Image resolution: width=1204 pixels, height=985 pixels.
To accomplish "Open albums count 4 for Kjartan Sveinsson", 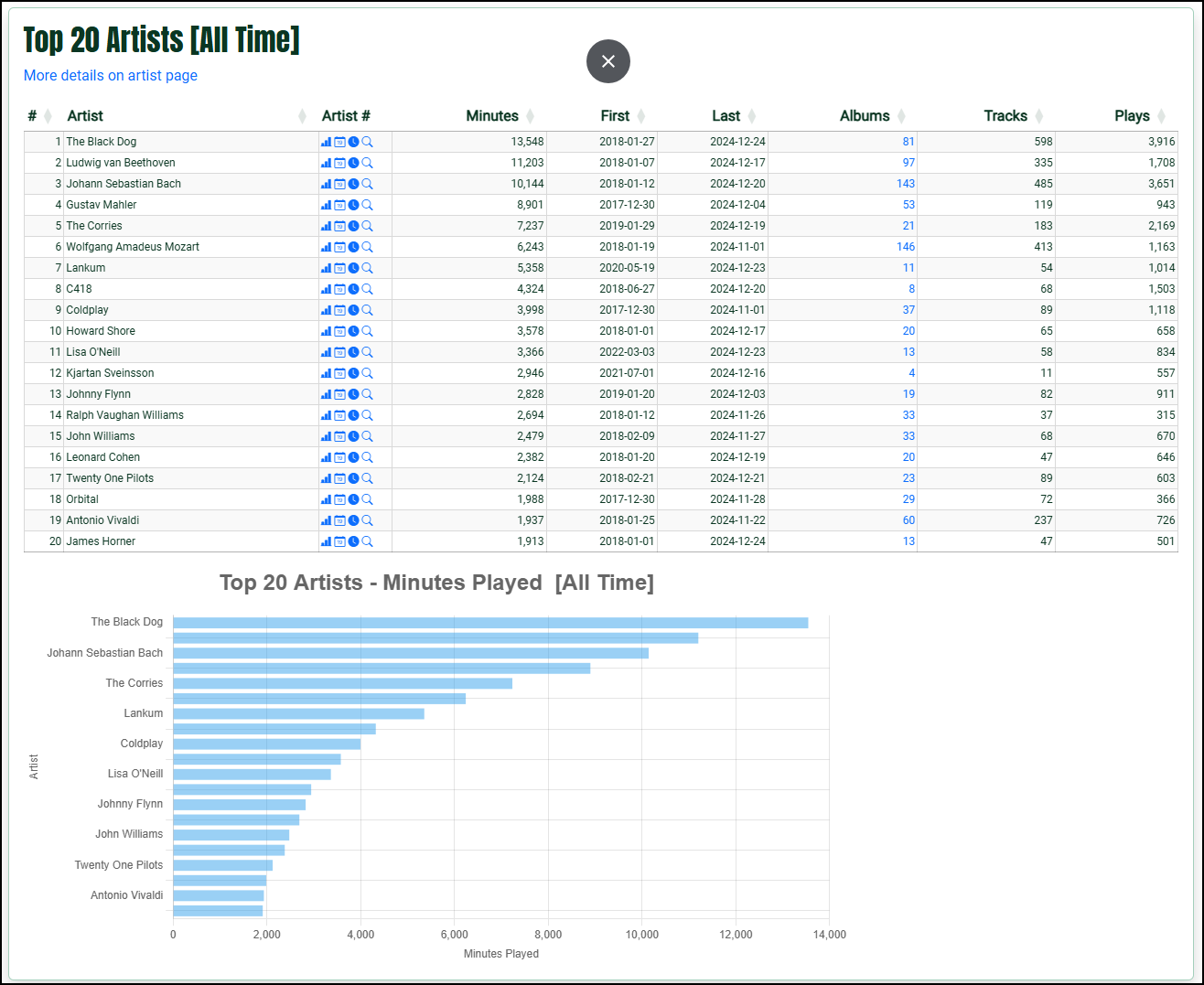I will 911,373.
